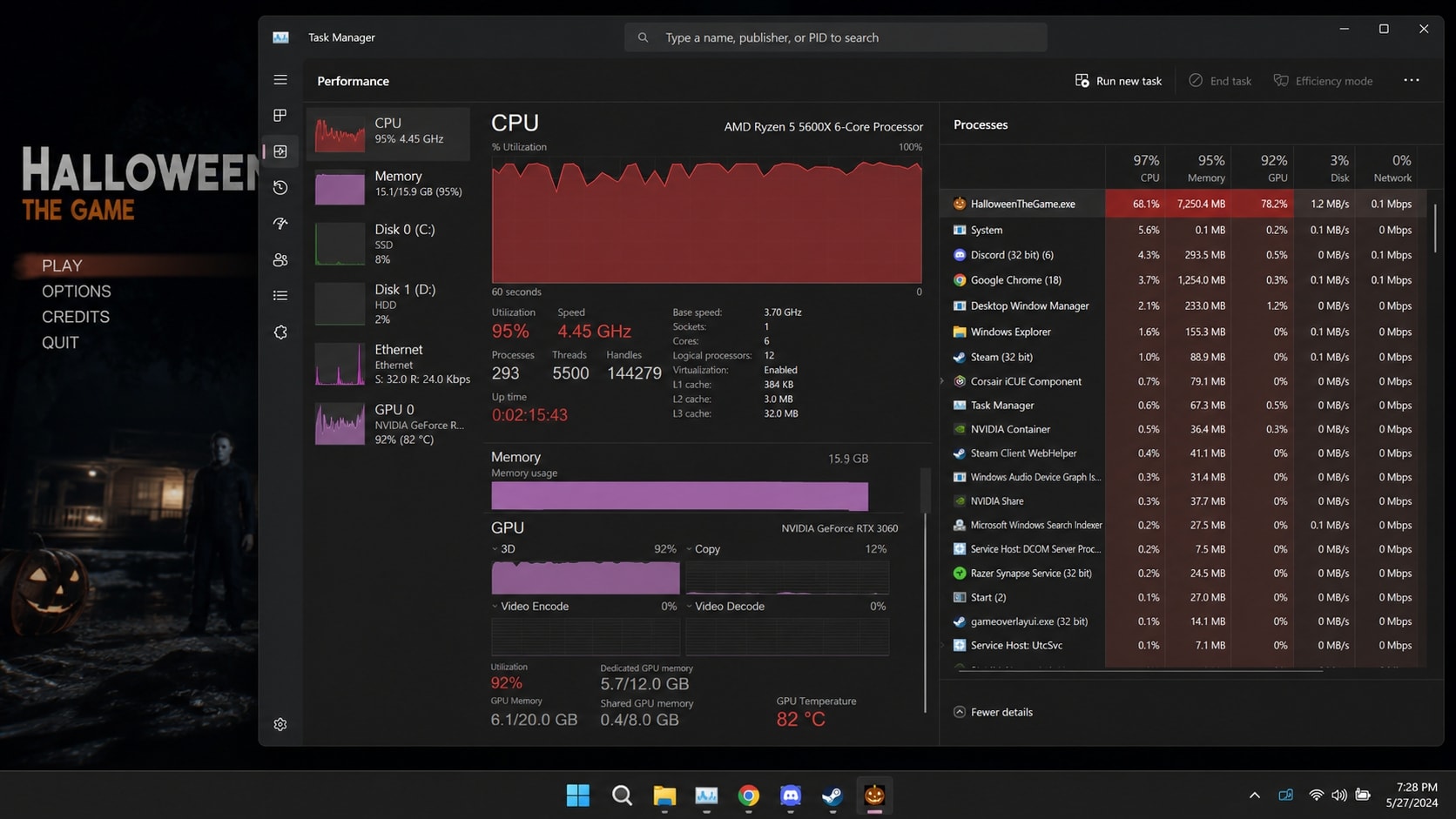
Task: Select the GPU 0 performance item
Action: point(388,424)
